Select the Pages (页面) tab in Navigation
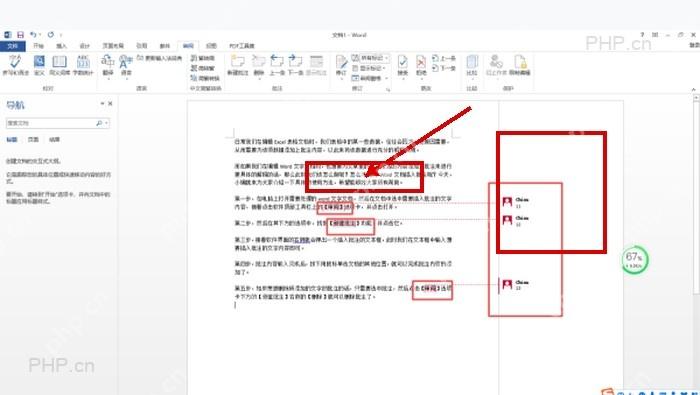This screenshot has height=395, width=700. (33, 140)
